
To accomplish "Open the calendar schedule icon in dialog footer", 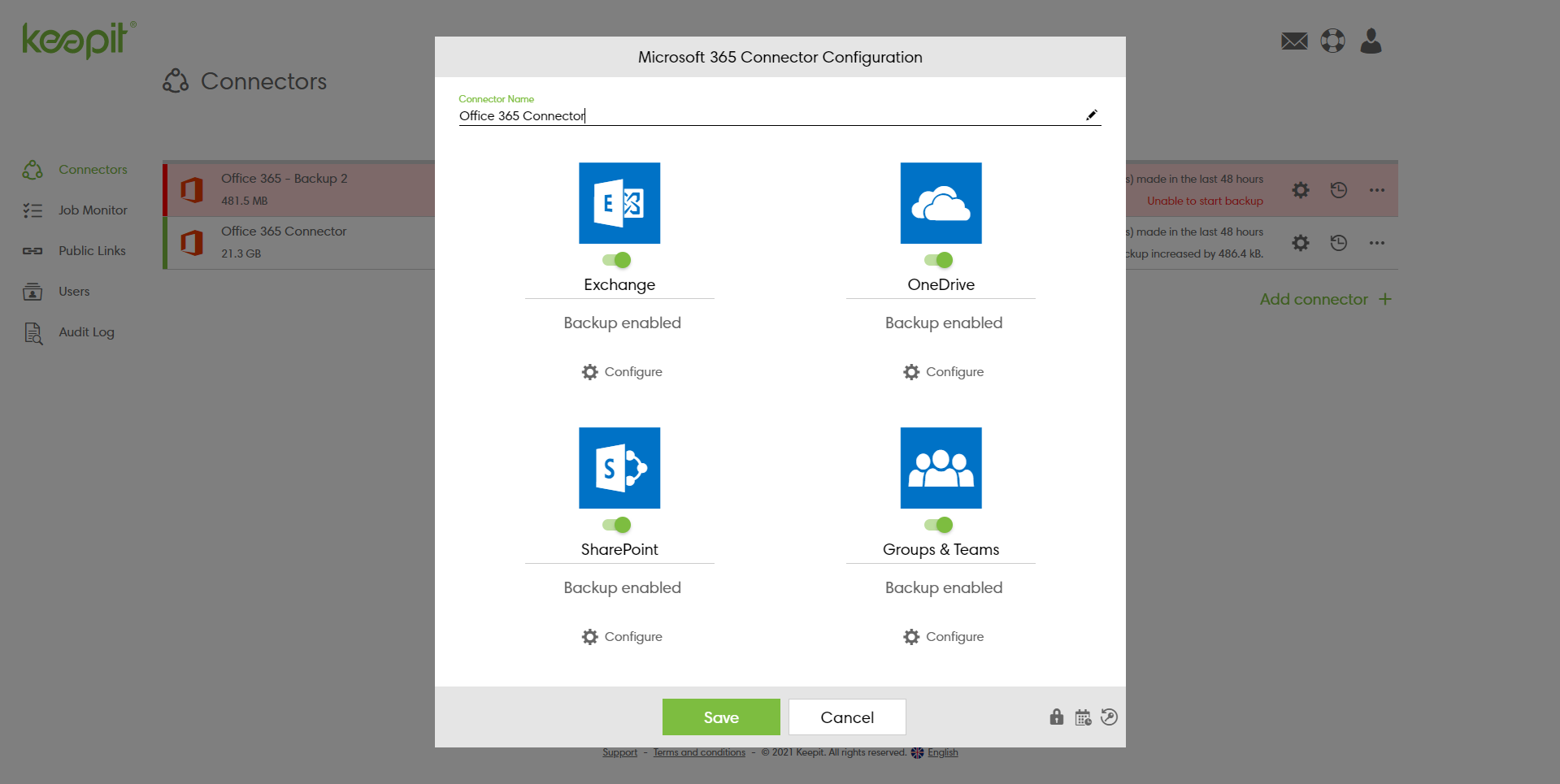I will 1083,717.
